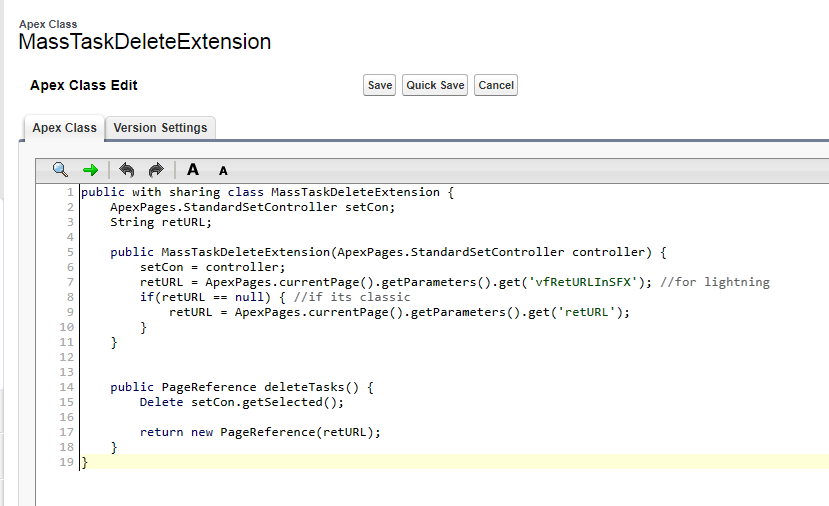829x506 pixels.
Task: Decrease font size with small A icon
Action: (223, 171)
